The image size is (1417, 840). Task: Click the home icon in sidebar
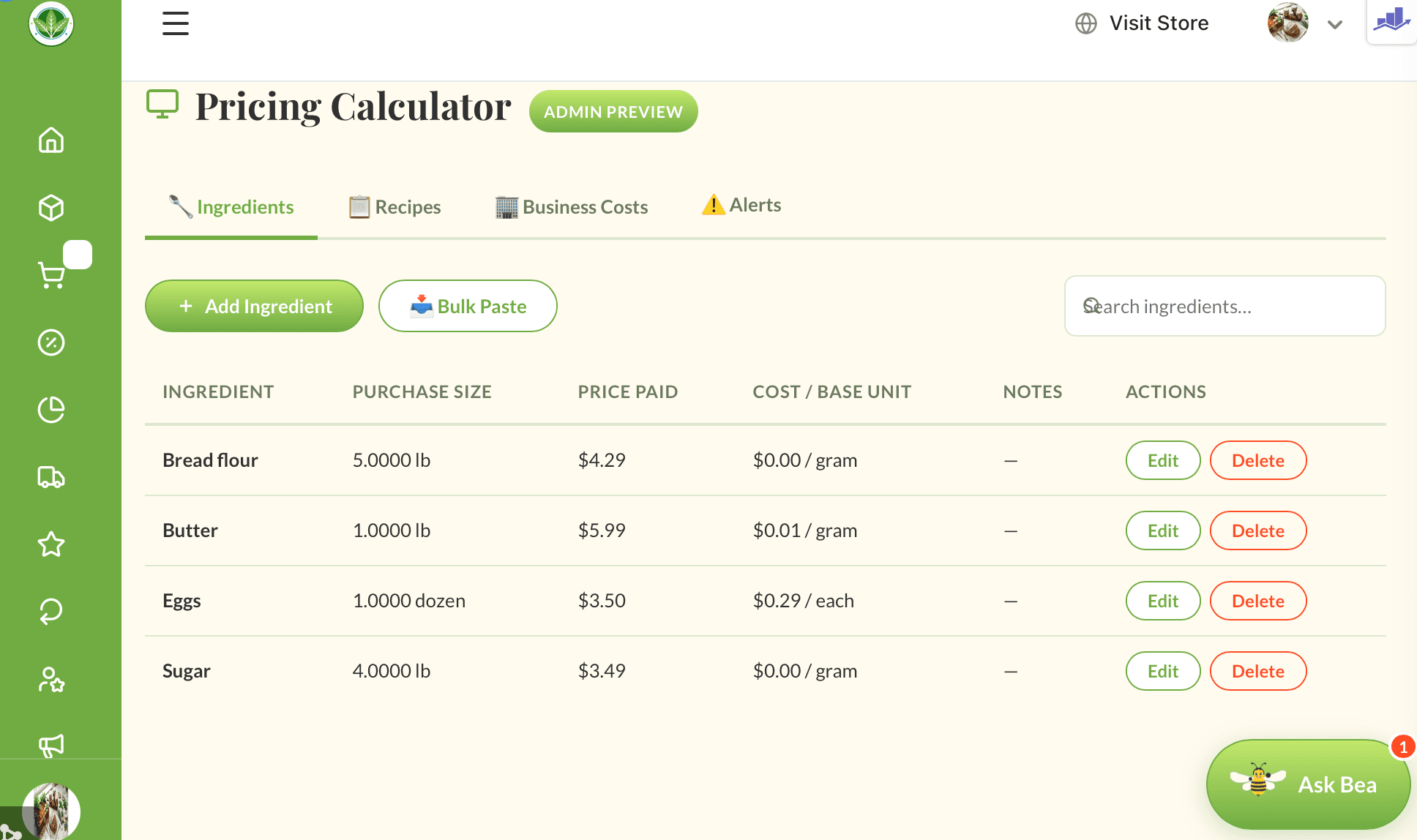click(51, 140)
